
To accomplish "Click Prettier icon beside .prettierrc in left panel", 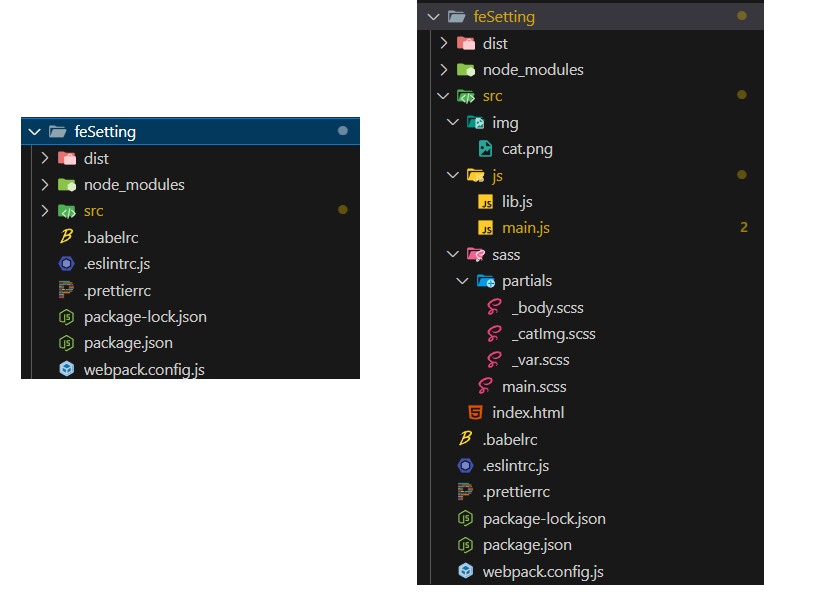I will click(66, 289).
